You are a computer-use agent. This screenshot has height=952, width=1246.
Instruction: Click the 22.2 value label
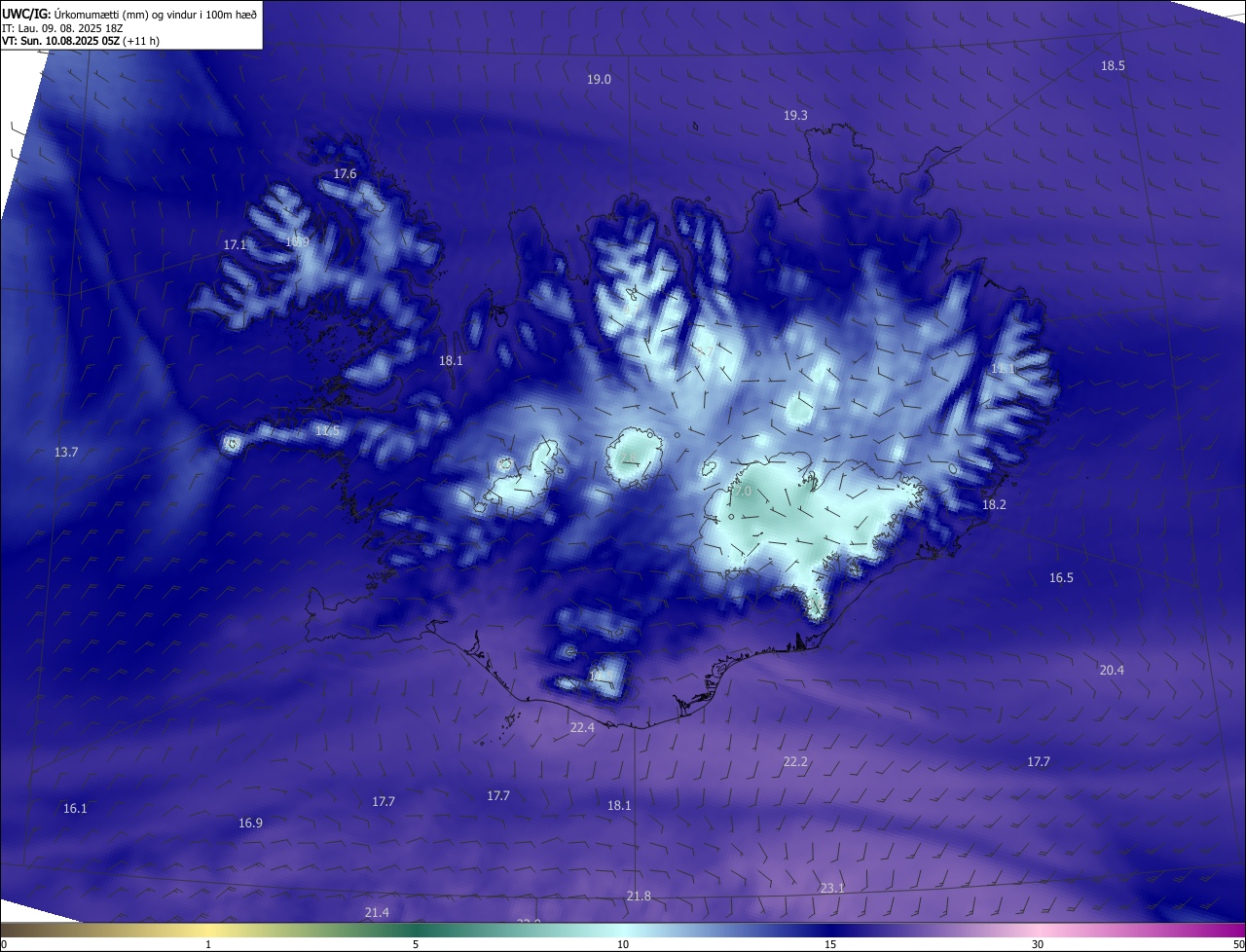(x=795, y=762)
